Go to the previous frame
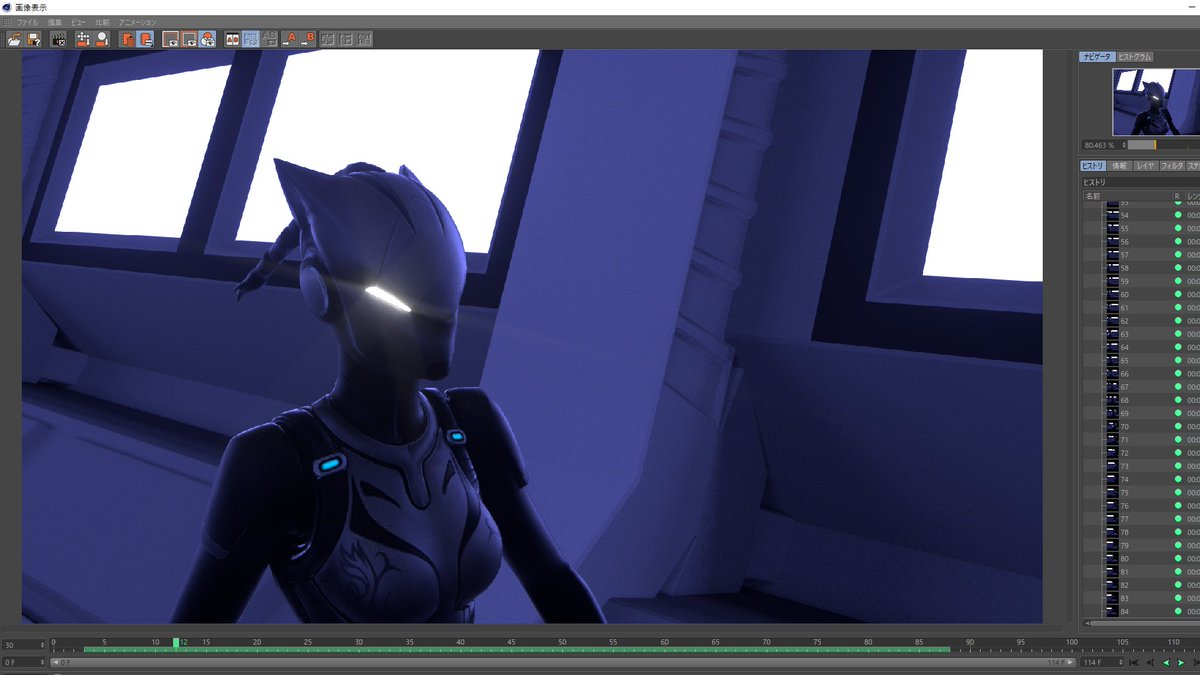1200x675 pixels. [x=1150, y=662]
